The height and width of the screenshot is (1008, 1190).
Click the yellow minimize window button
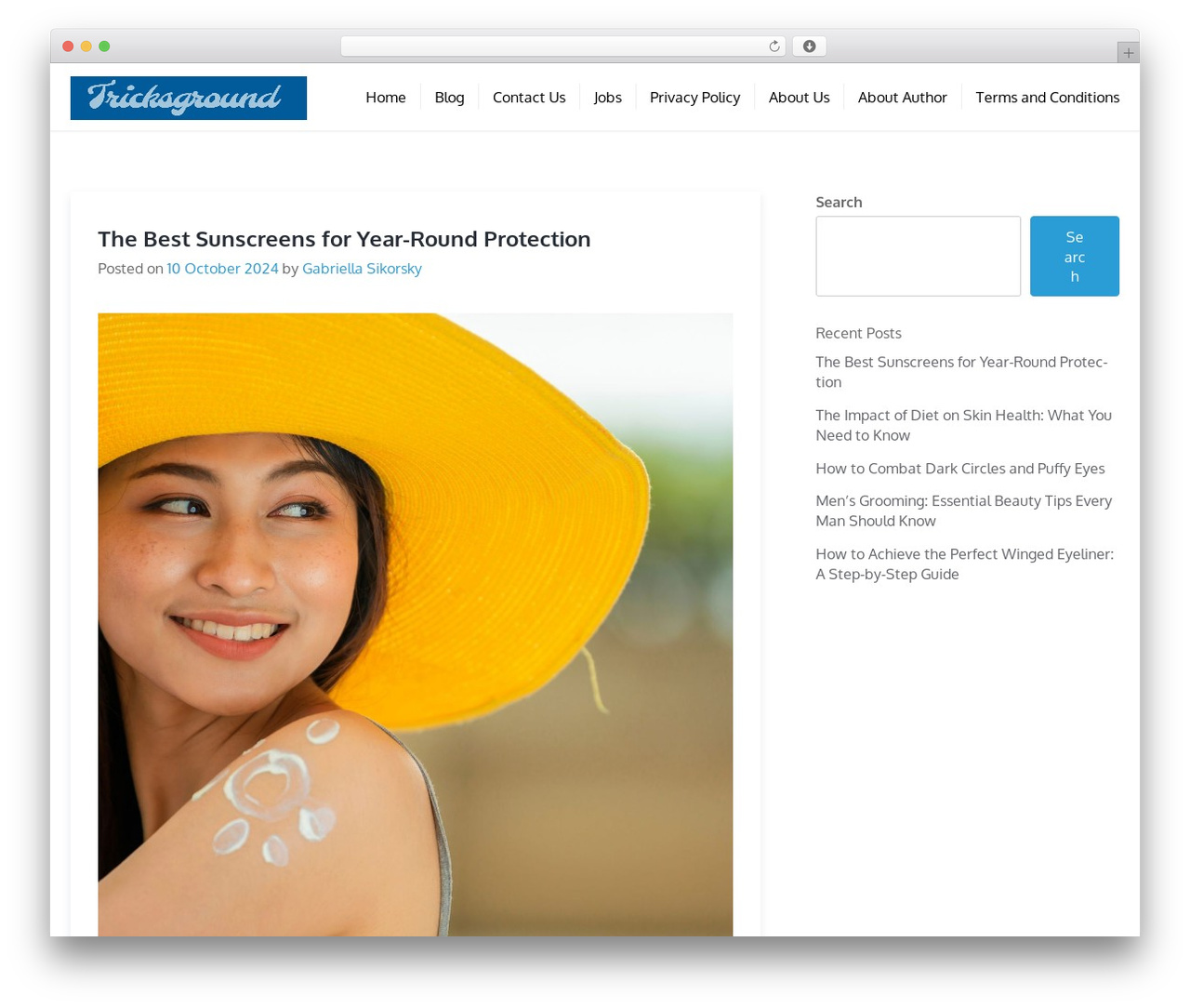(86, 46)
